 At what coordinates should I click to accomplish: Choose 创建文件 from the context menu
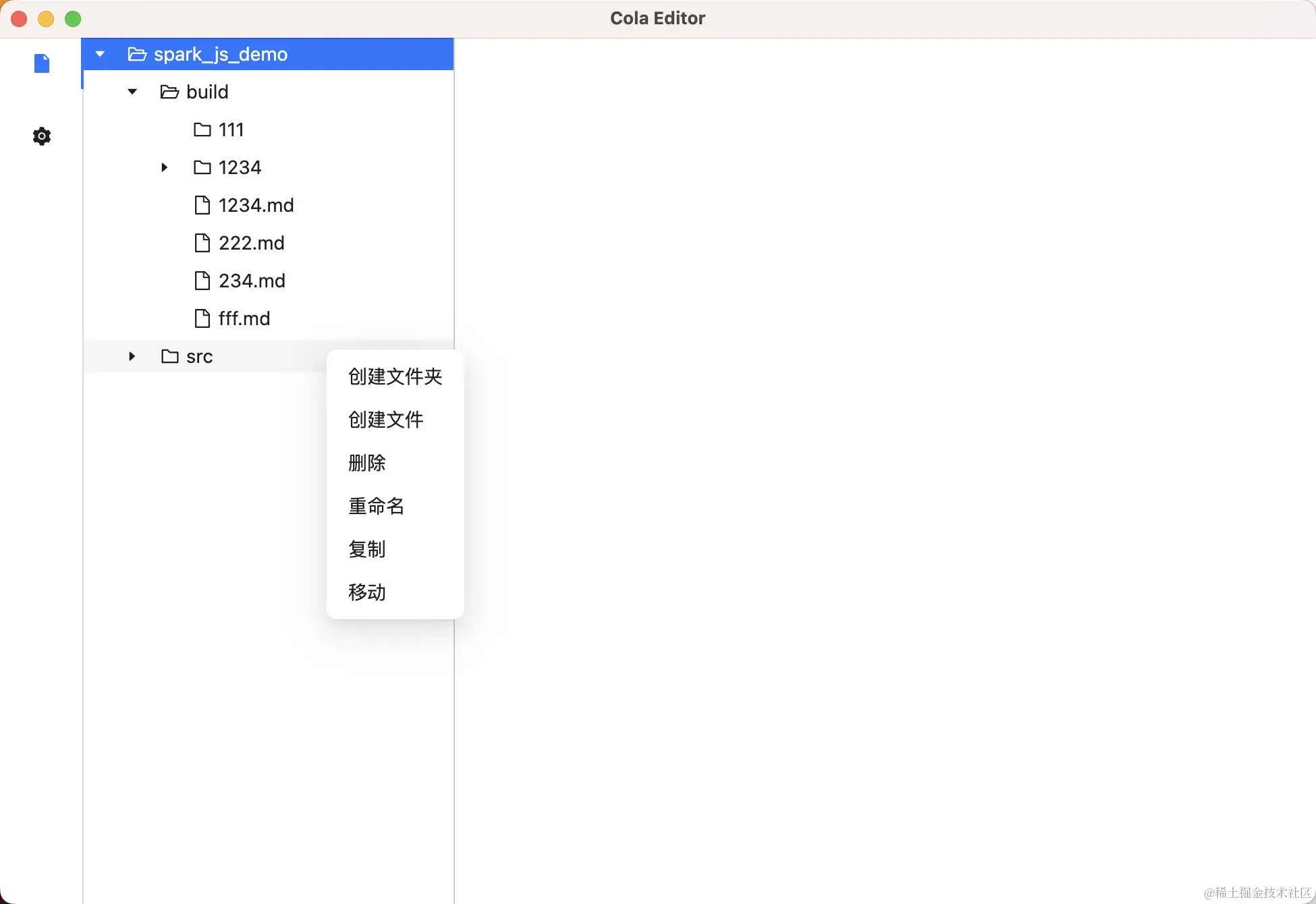tap(385, 420)
